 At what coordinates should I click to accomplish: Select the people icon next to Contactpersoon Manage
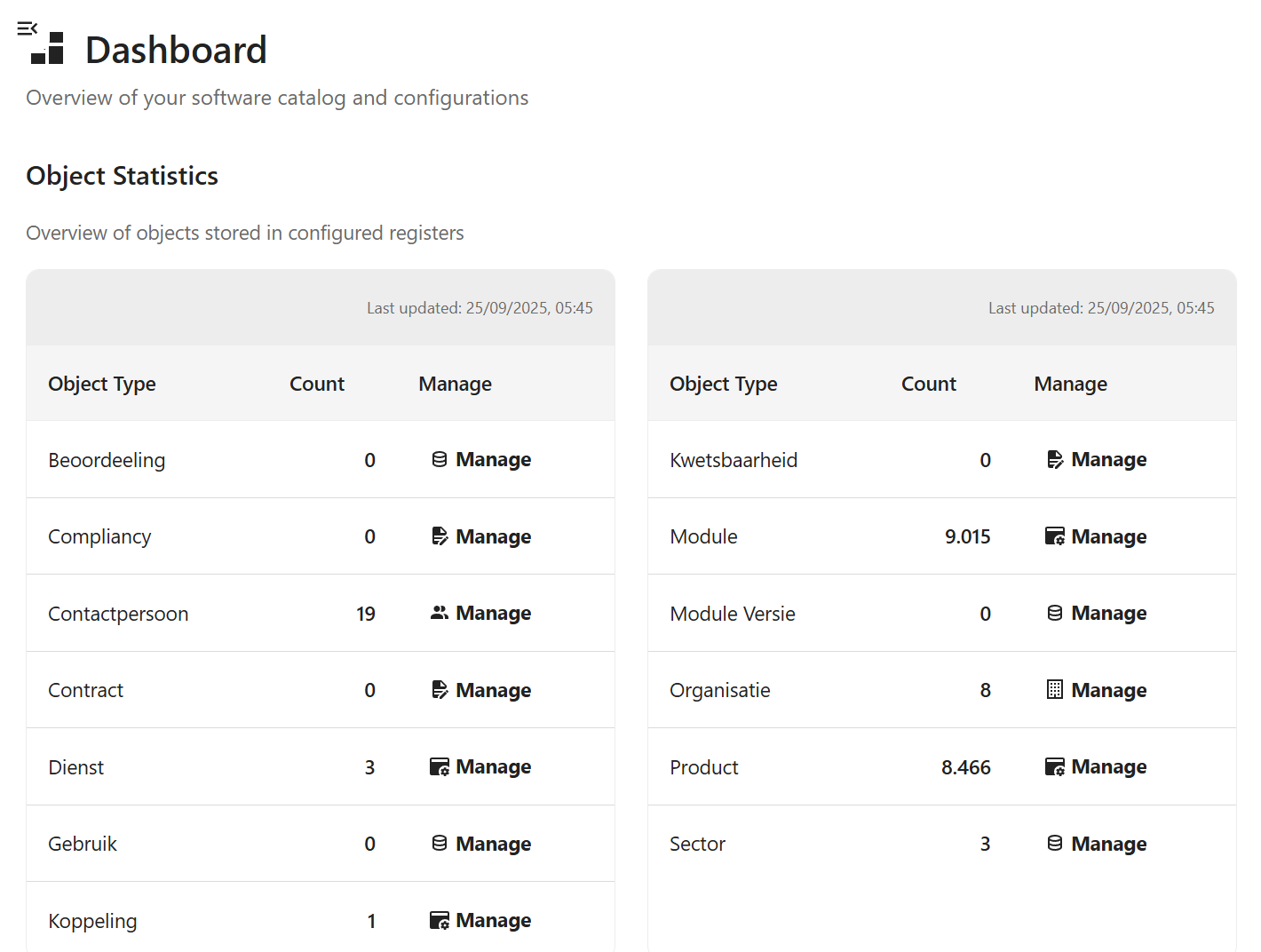[440, 613]
